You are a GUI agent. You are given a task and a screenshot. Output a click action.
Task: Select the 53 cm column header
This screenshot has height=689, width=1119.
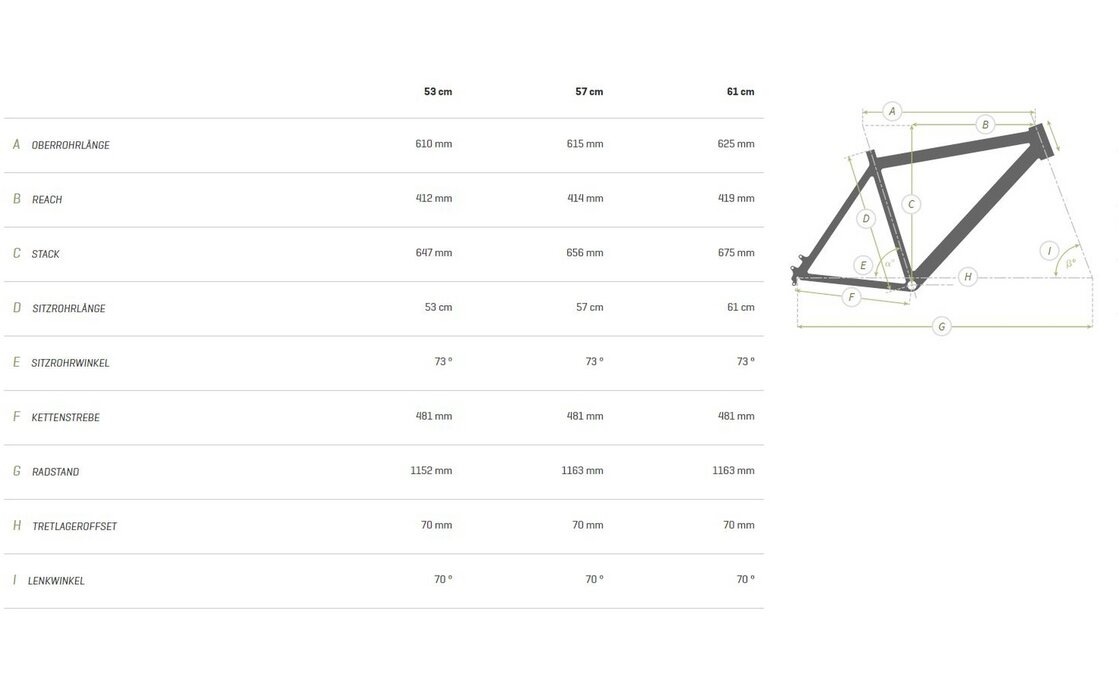tap(438, 92)
